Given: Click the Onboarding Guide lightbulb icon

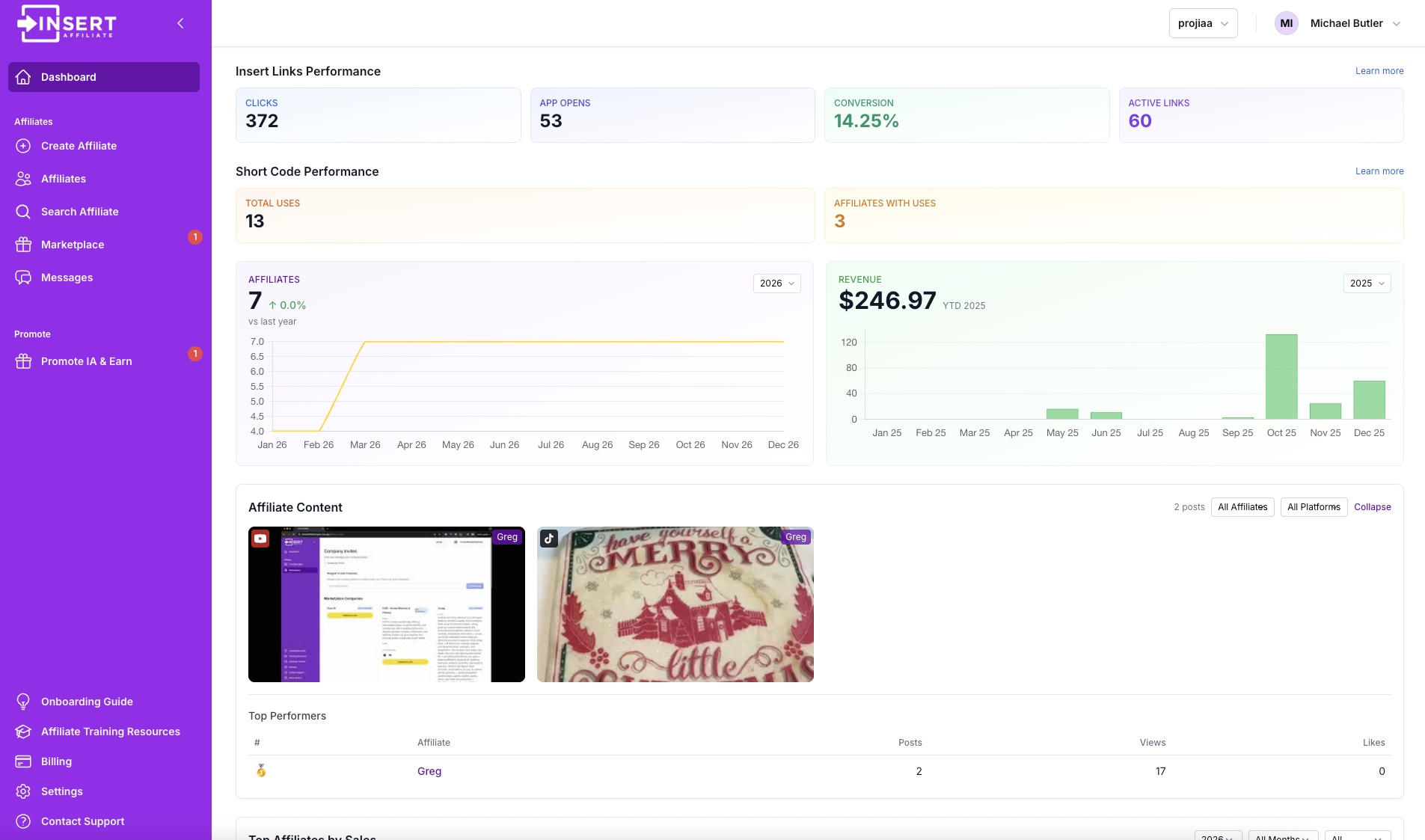Looking at the screenshot, I should tap(23, 702).
